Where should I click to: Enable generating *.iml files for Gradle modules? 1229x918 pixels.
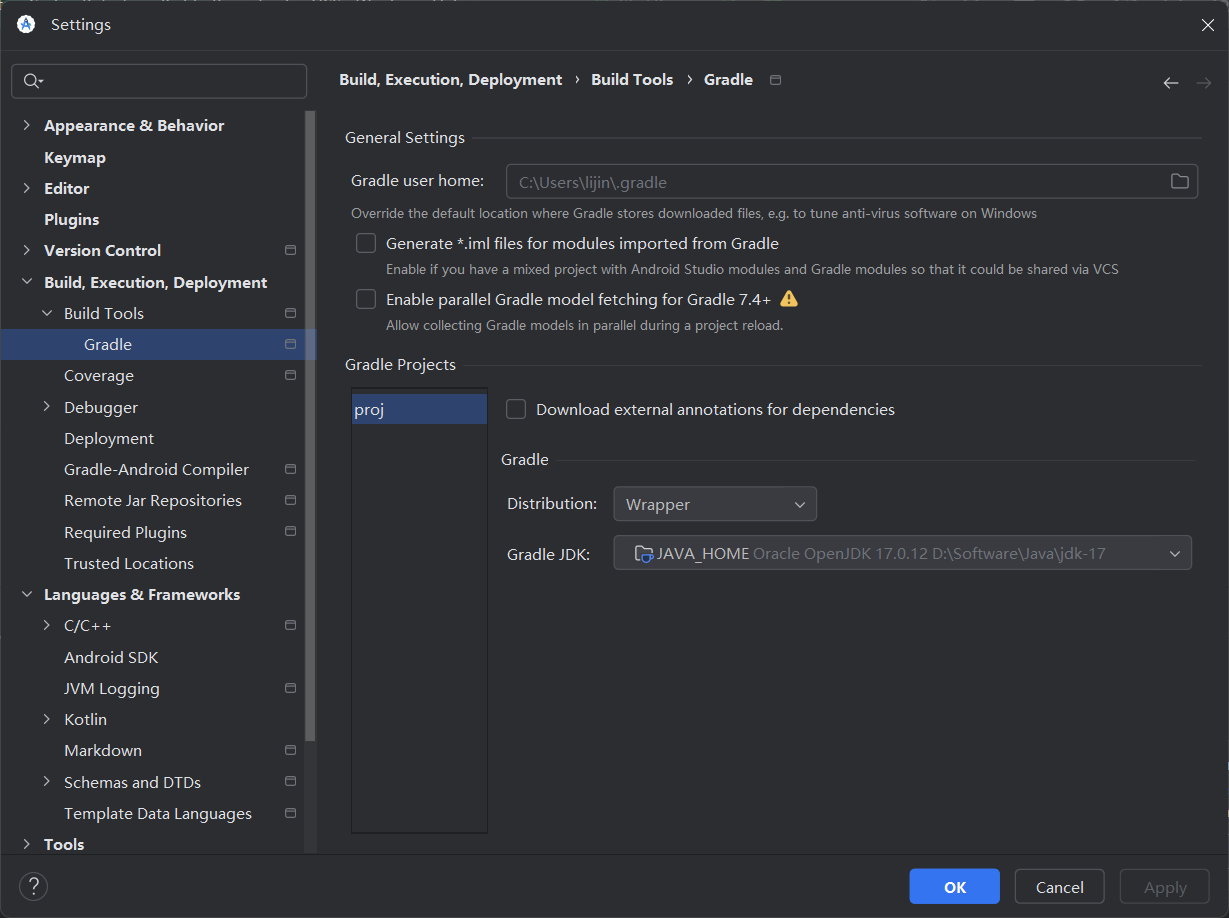[366, 243]
